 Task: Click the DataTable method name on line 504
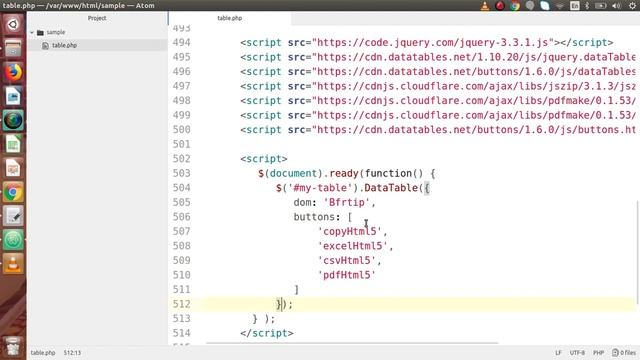point(391,188)
